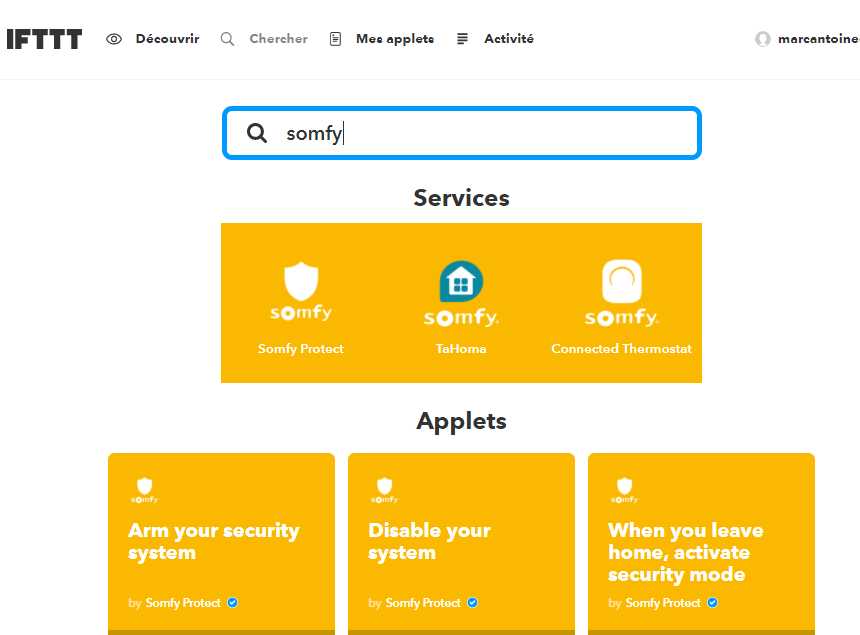Viewport: 860px width, 635px height.
Task: Click the IFTTT logo
Action: click(44, 39)
